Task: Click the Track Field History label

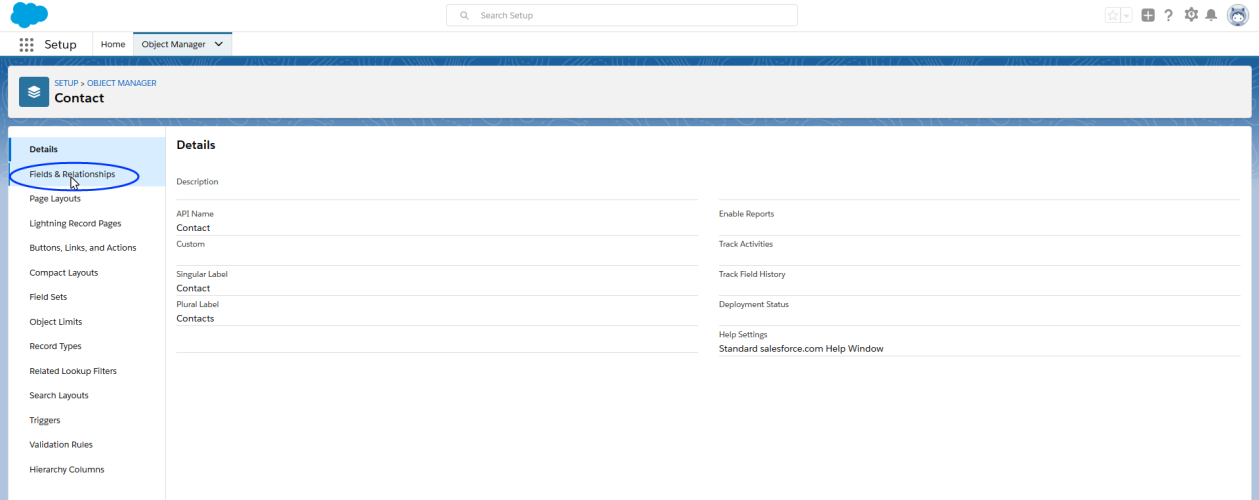Action: pos(752,274)
